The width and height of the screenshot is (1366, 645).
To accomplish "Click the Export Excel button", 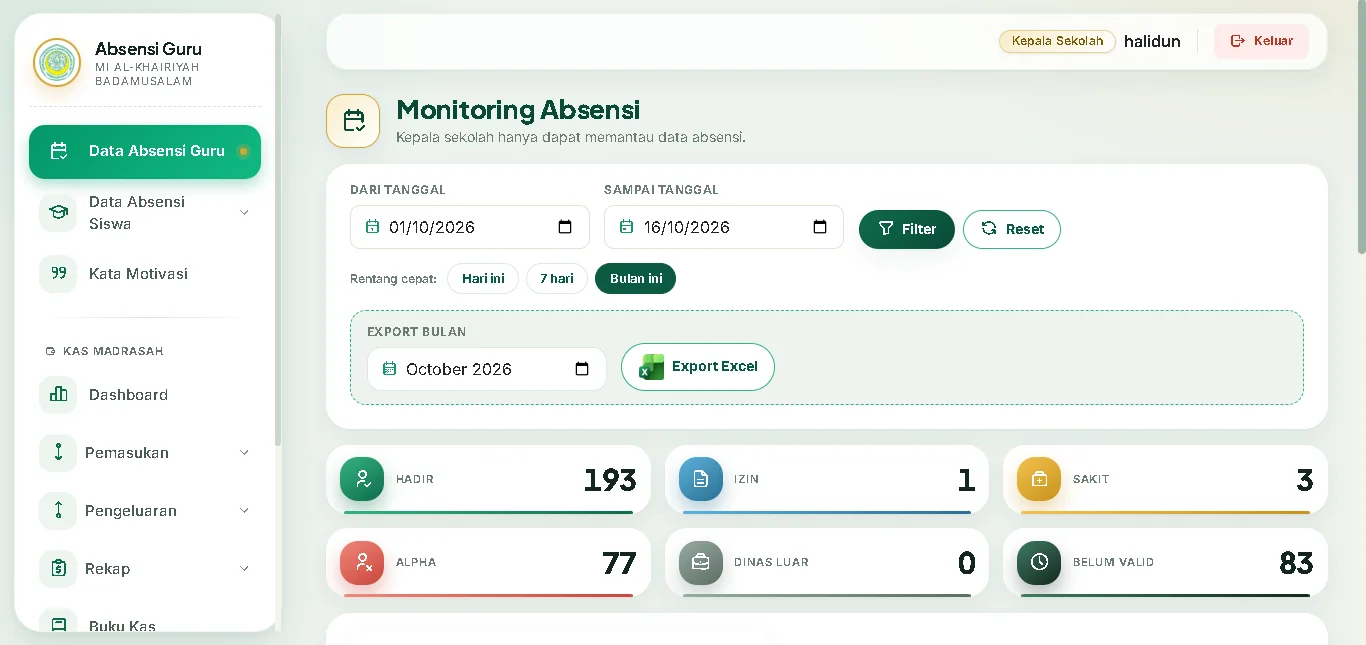I will pos(698,367).
